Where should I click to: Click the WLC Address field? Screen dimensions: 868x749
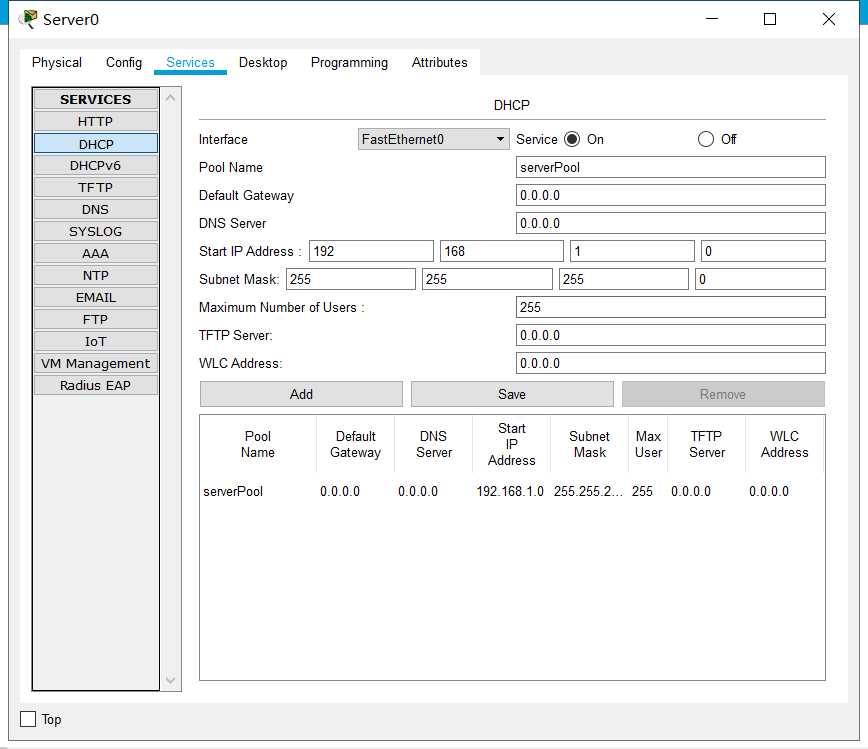point(670,363)
